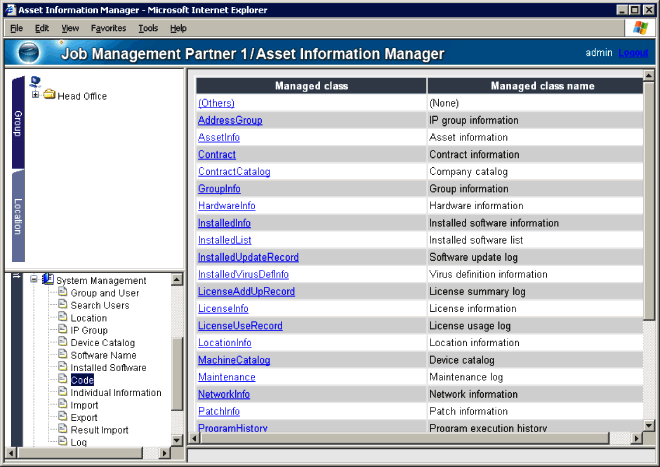Open the LicenseAddUpRecord link
Image resolution: width=660 pixels, height=467 pixels.
(246, 291)
